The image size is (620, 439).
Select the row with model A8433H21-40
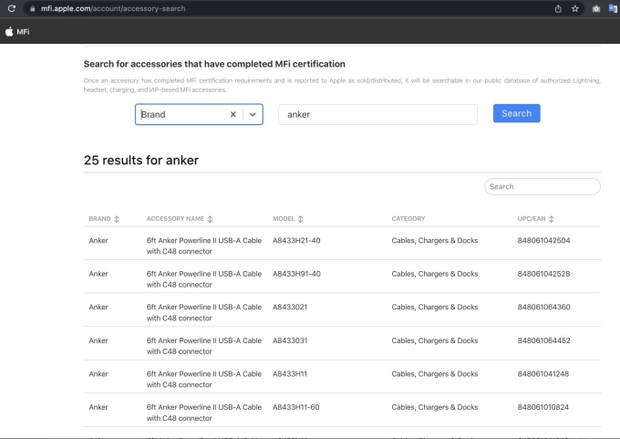[296, 241]
